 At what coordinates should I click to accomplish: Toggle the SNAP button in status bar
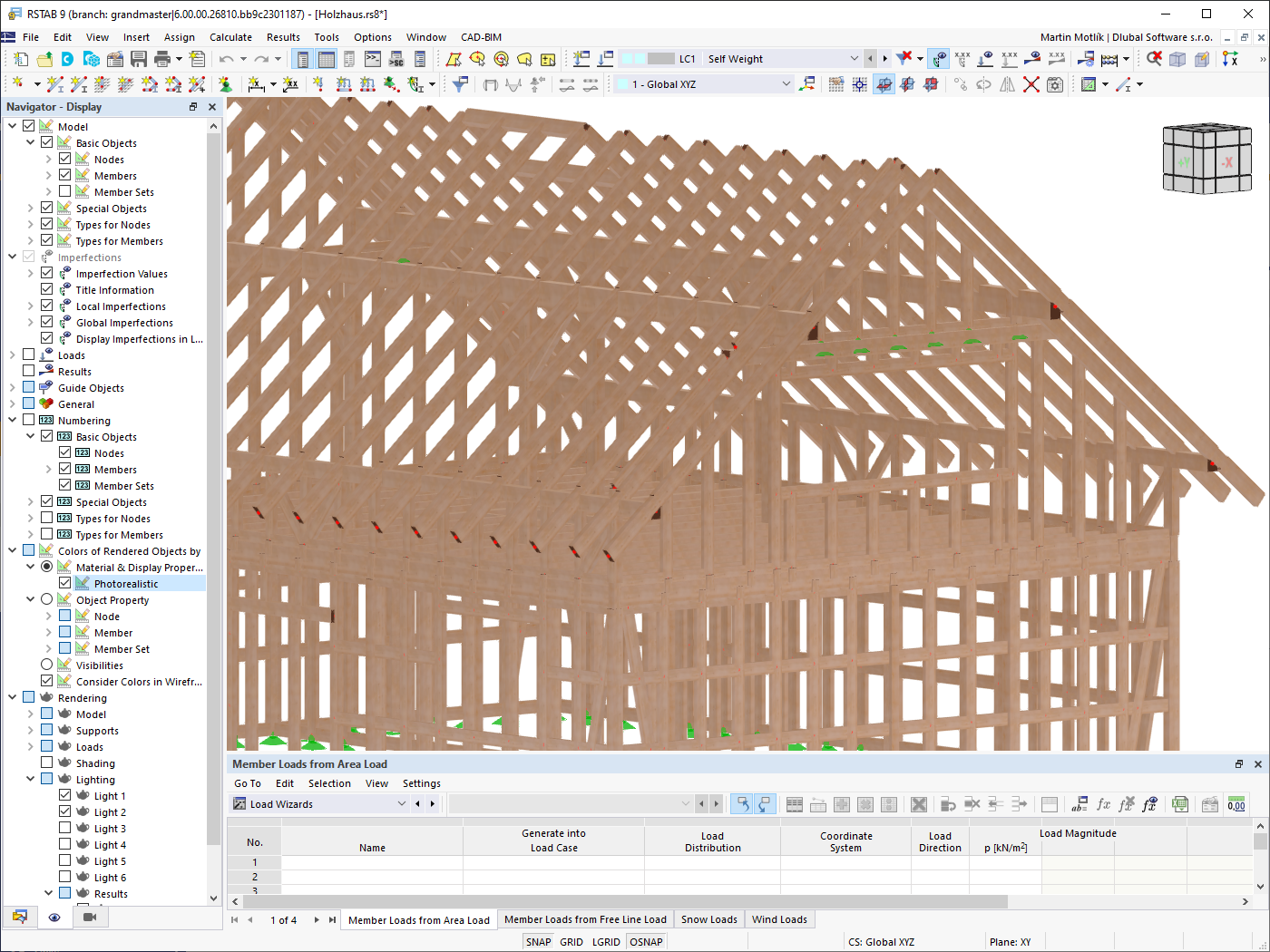coord(538,942)
